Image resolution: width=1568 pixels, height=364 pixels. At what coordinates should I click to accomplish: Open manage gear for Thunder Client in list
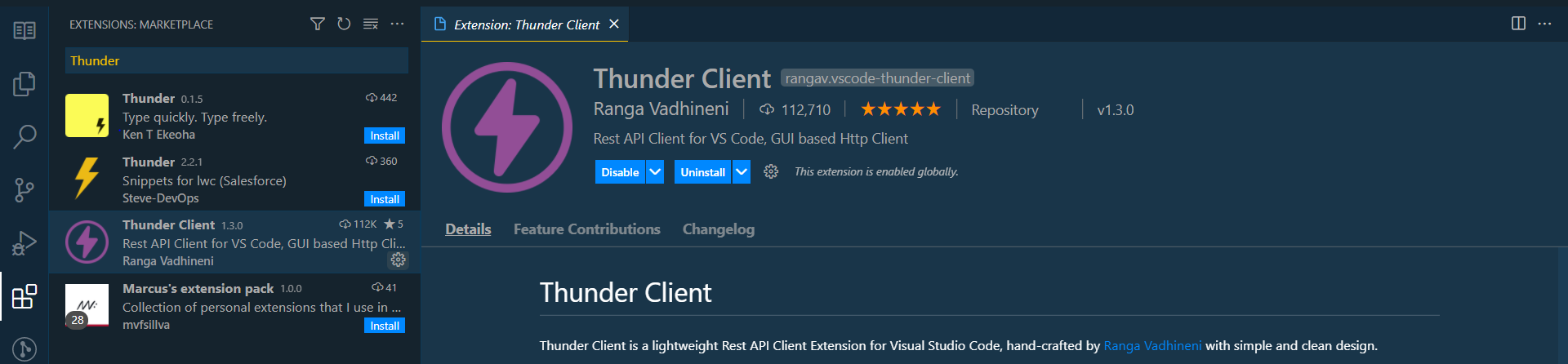[x=398, y=260]
